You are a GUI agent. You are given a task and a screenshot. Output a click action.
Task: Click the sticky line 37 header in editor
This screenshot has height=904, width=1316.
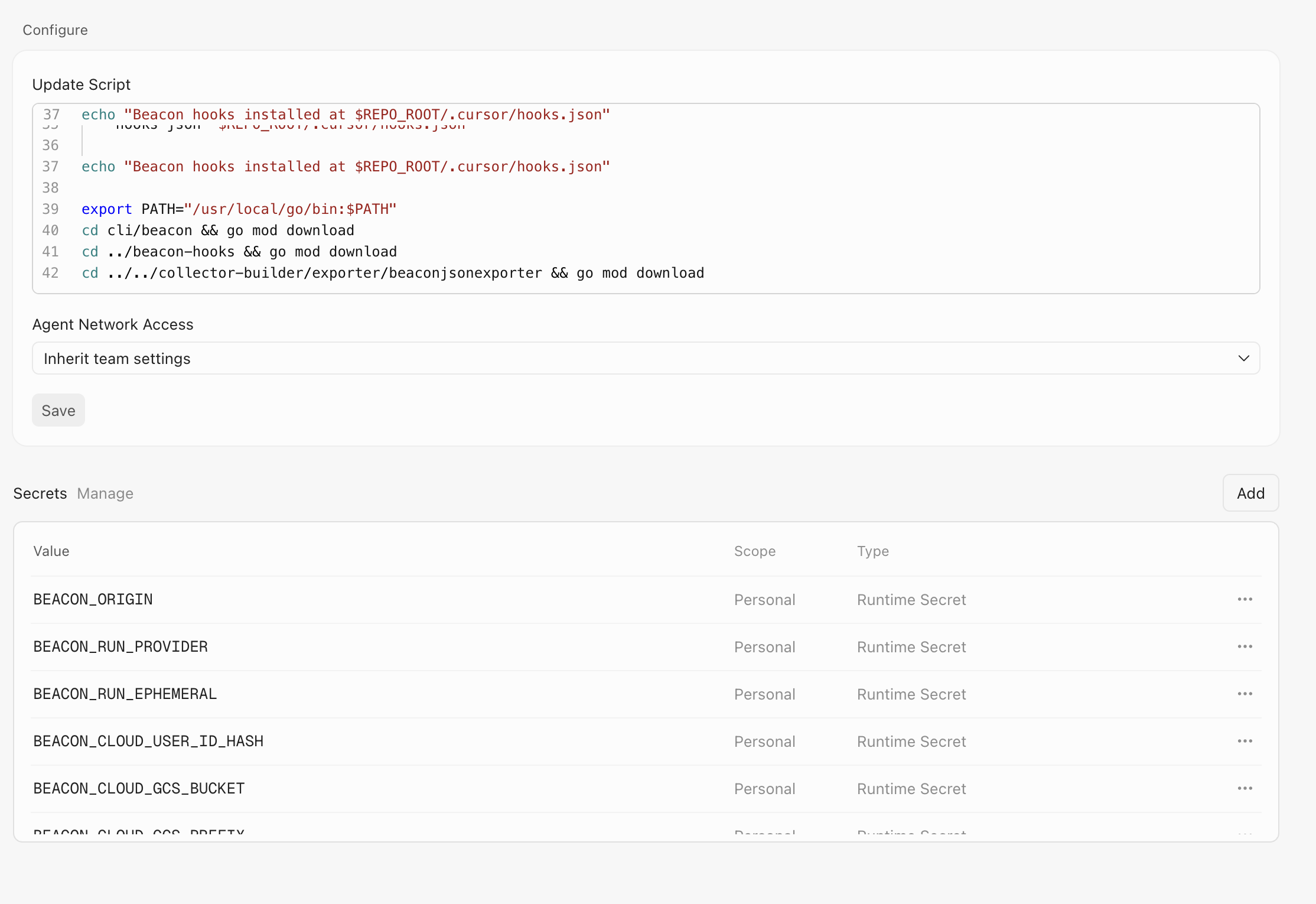[346, 115]
